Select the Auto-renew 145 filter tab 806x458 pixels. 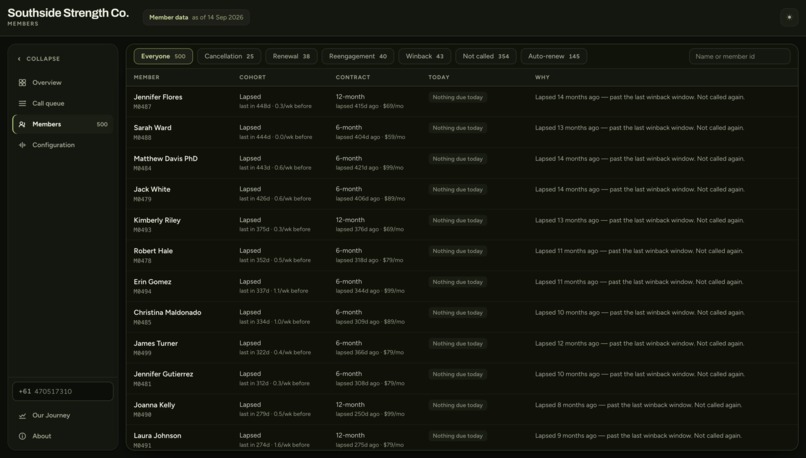554,57
